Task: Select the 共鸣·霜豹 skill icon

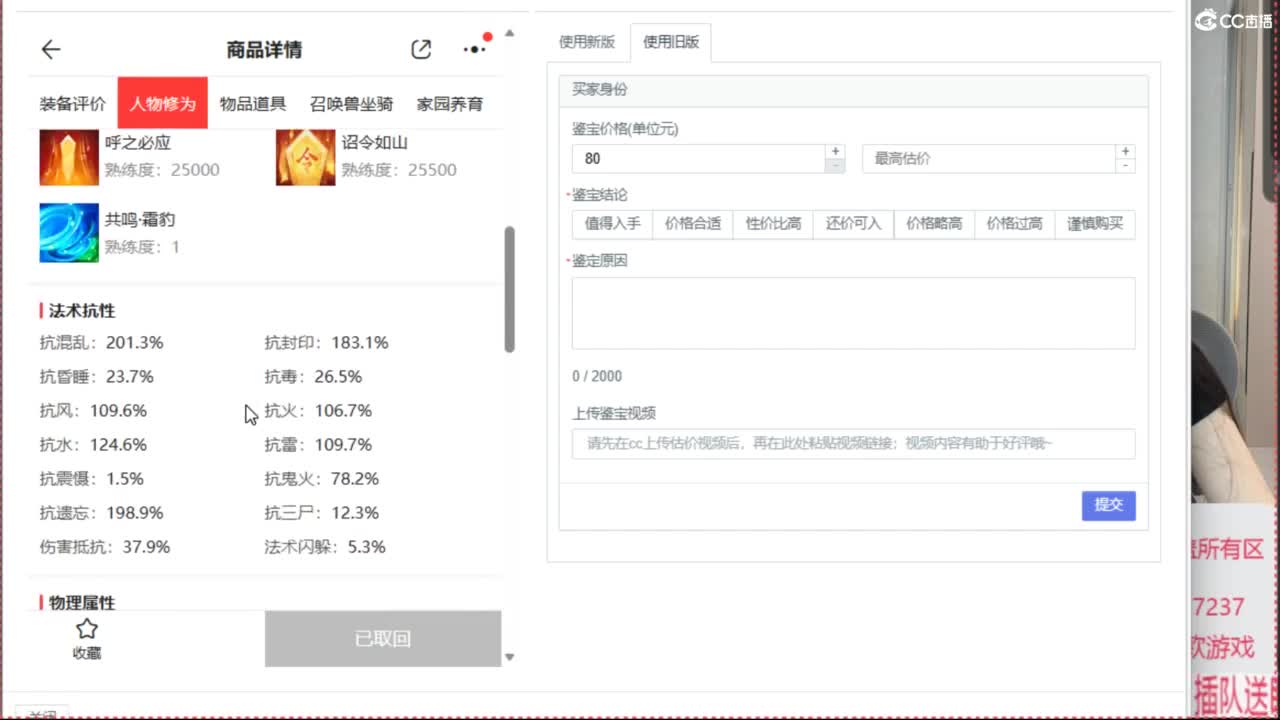Action: 69,233
